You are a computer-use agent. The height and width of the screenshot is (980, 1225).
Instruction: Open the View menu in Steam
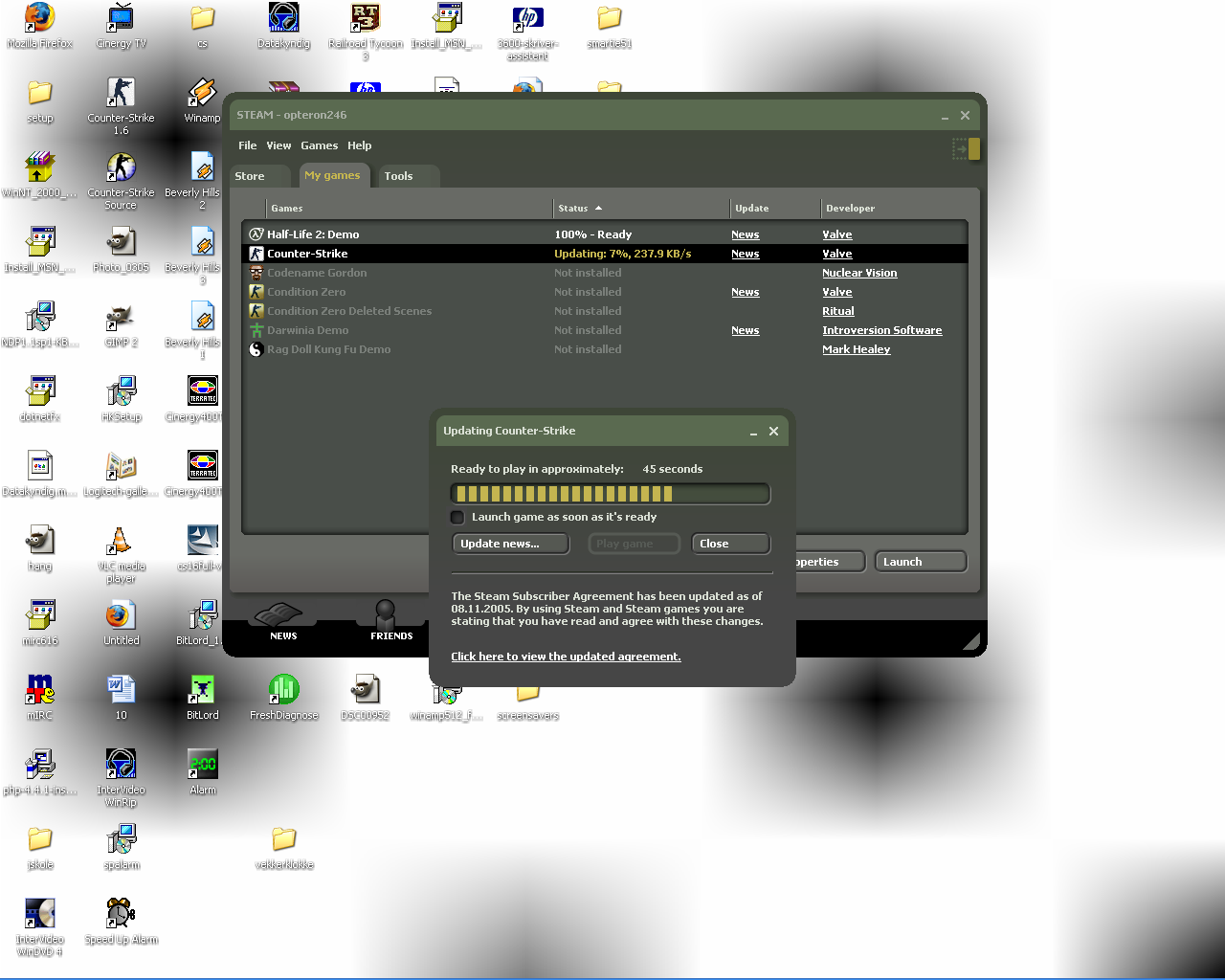coord(278,145)
